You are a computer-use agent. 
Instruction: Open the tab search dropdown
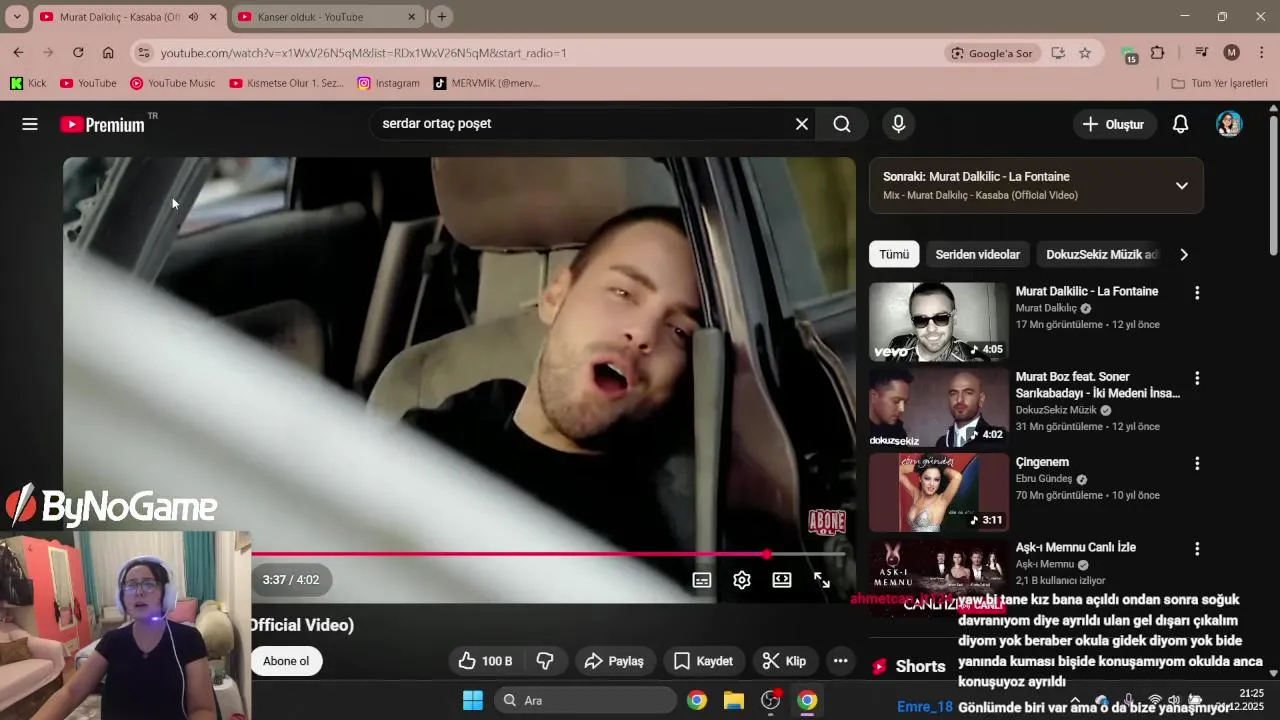pos(17,17)
